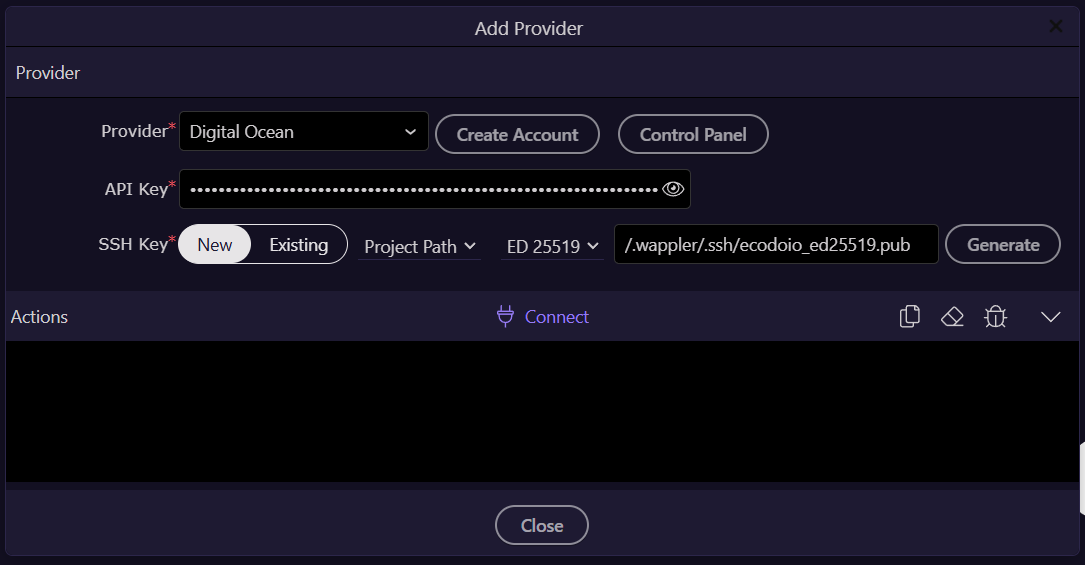Viewport: 1085px width, 565px height.
Task: Click the SSH key file path field
Action: 776,245
